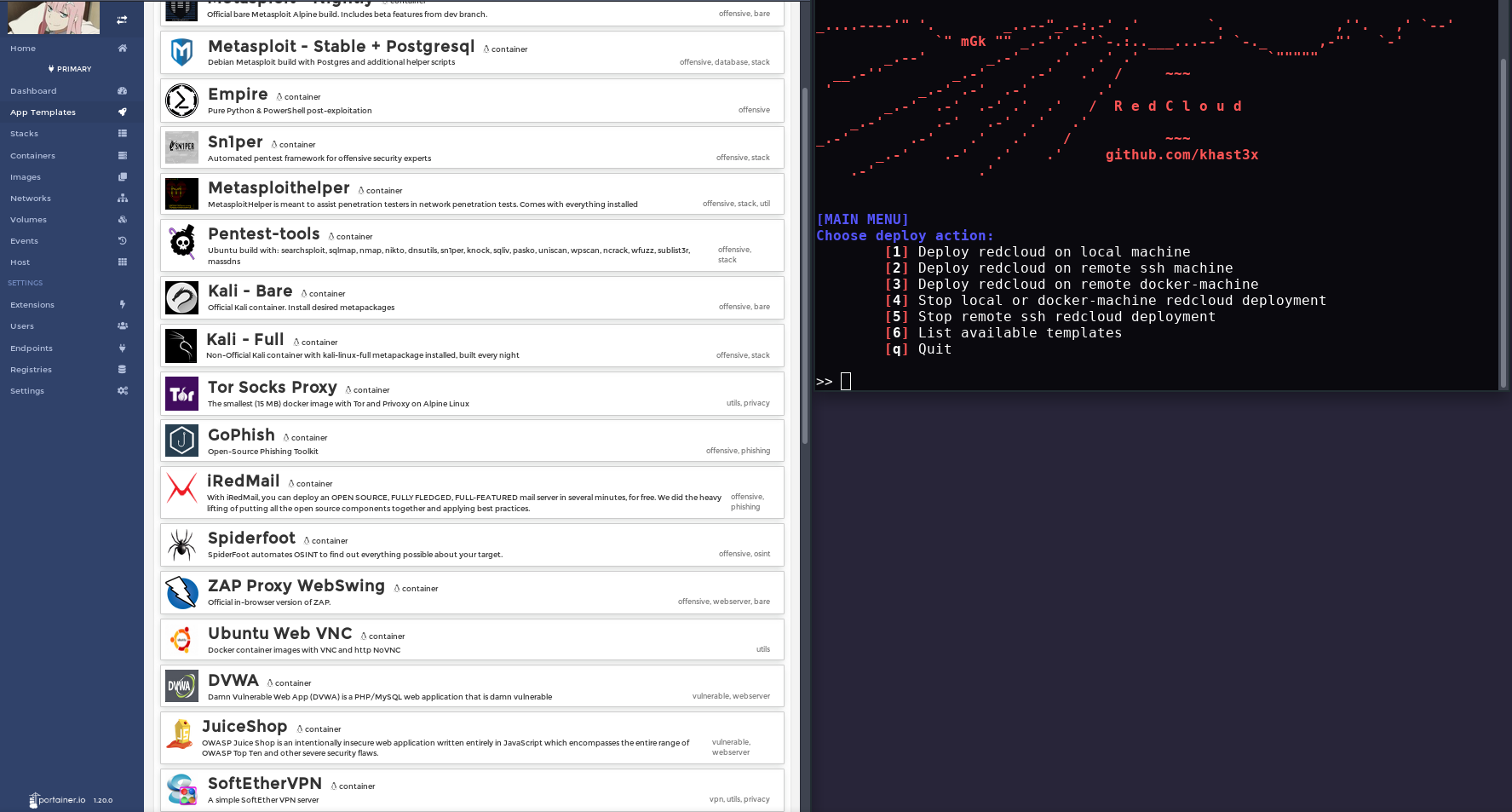Open Host in sidebar
Screen dimensions: 1512x812
20,262
